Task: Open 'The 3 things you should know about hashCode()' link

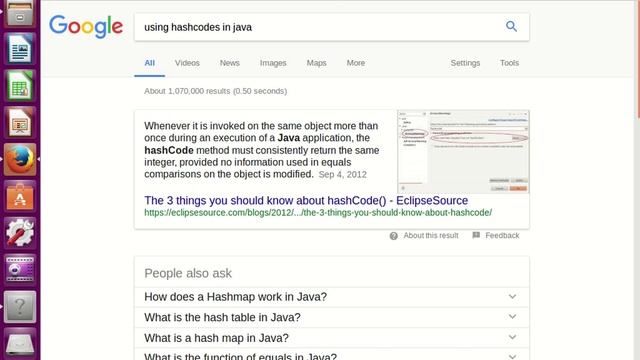Action: point(306,200)
